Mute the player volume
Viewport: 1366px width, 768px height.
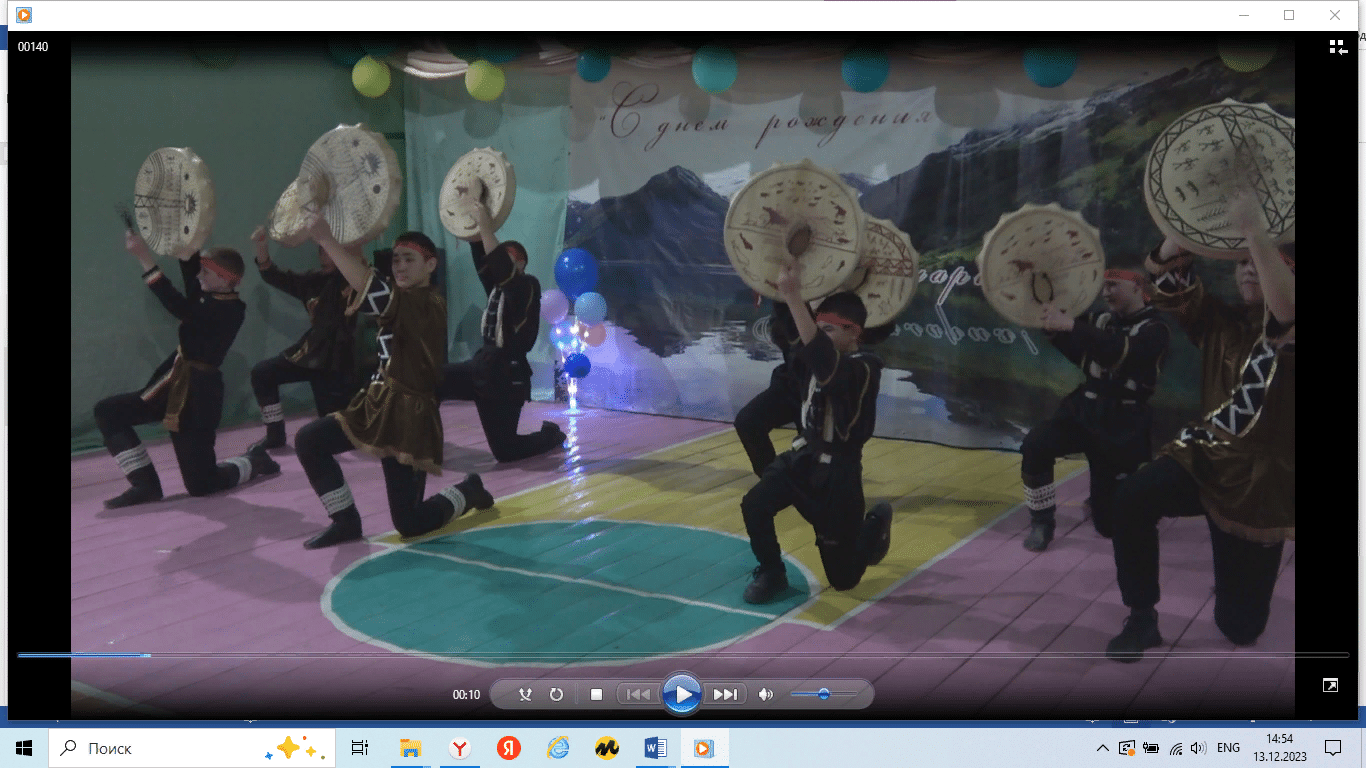point(766,694)
